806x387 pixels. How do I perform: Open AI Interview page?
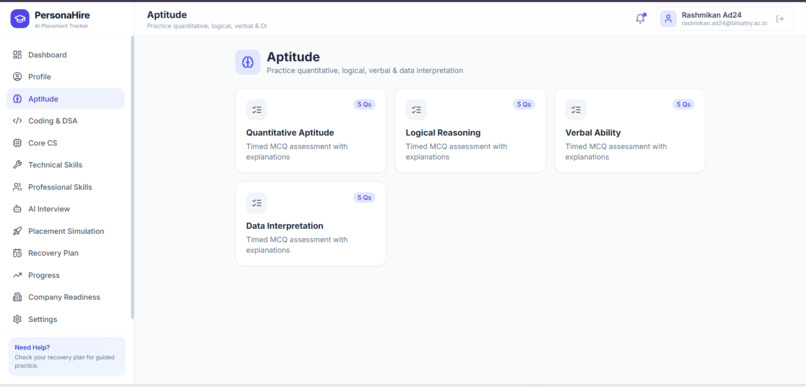pos(65,209)
